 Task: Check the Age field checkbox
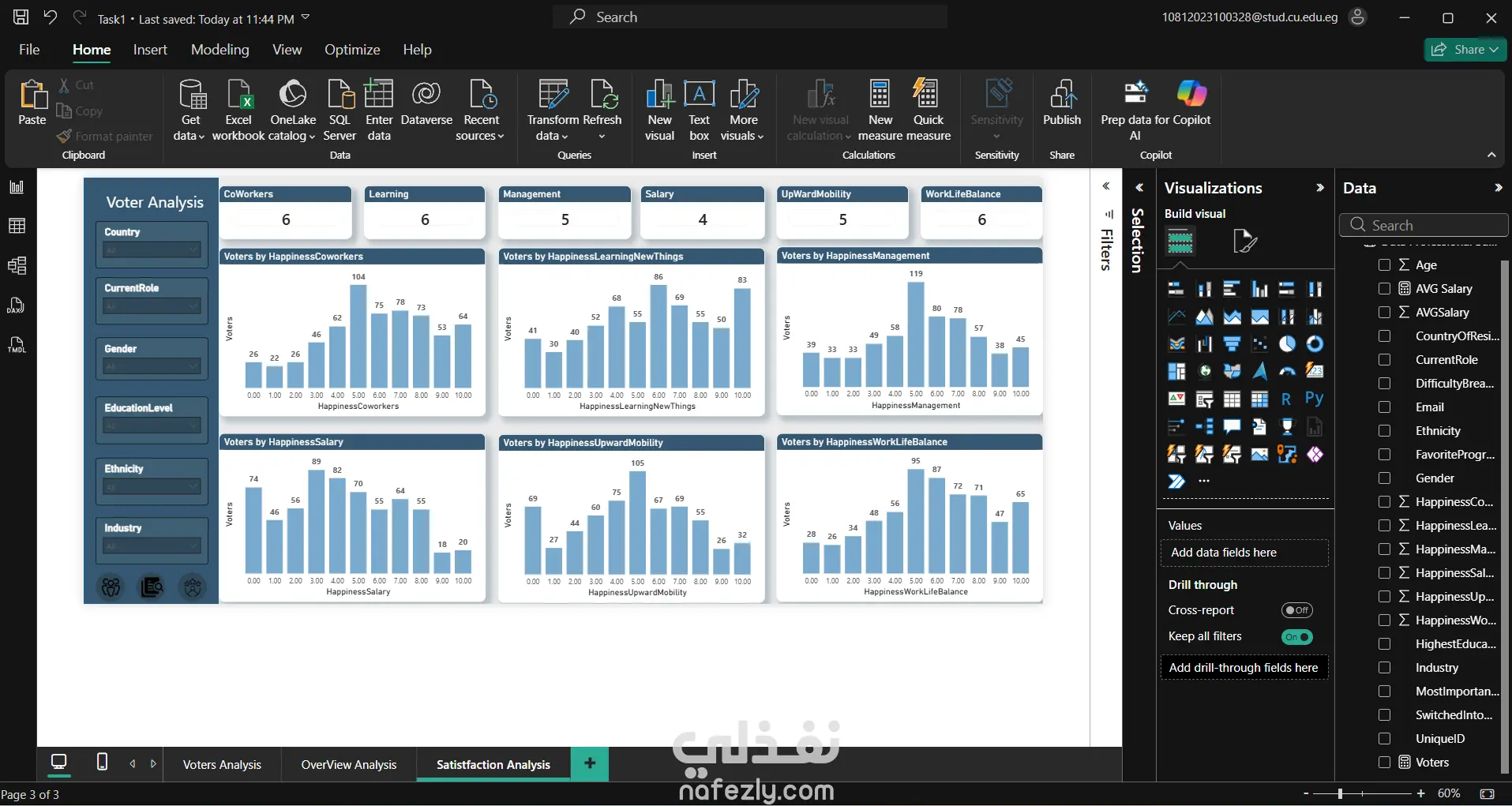[x=1384, y=265]
